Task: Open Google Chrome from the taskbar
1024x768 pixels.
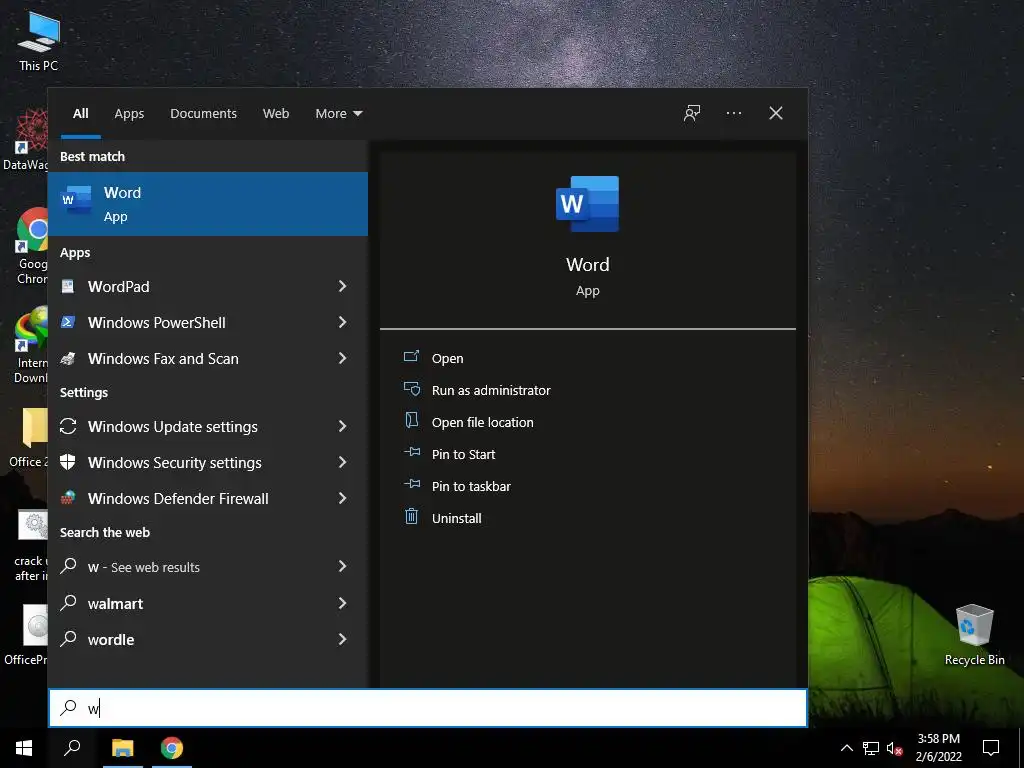Action: [x=172, y=748]
